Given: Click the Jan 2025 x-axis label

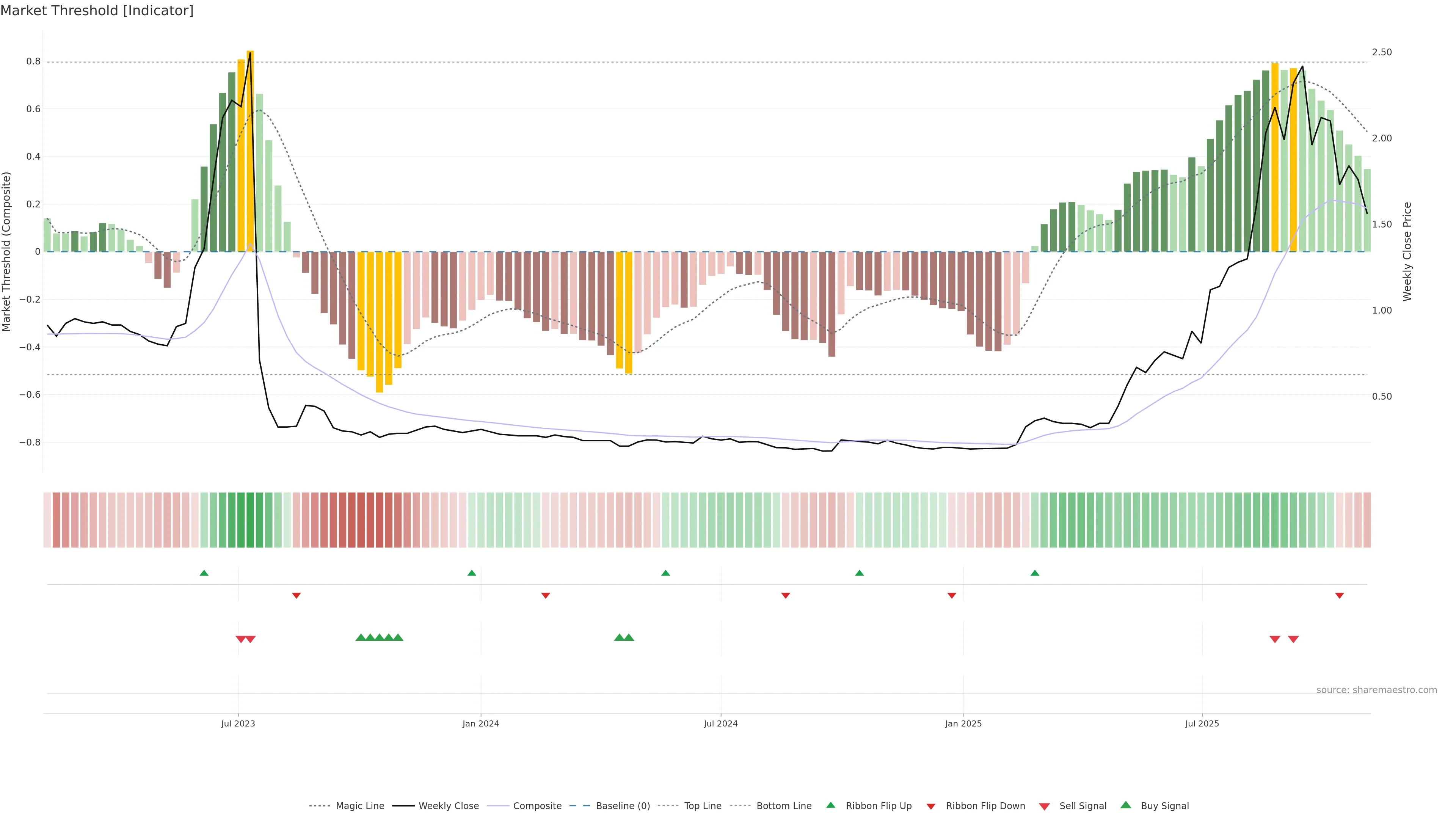Looking at the screenshot, I should [963, 723].
